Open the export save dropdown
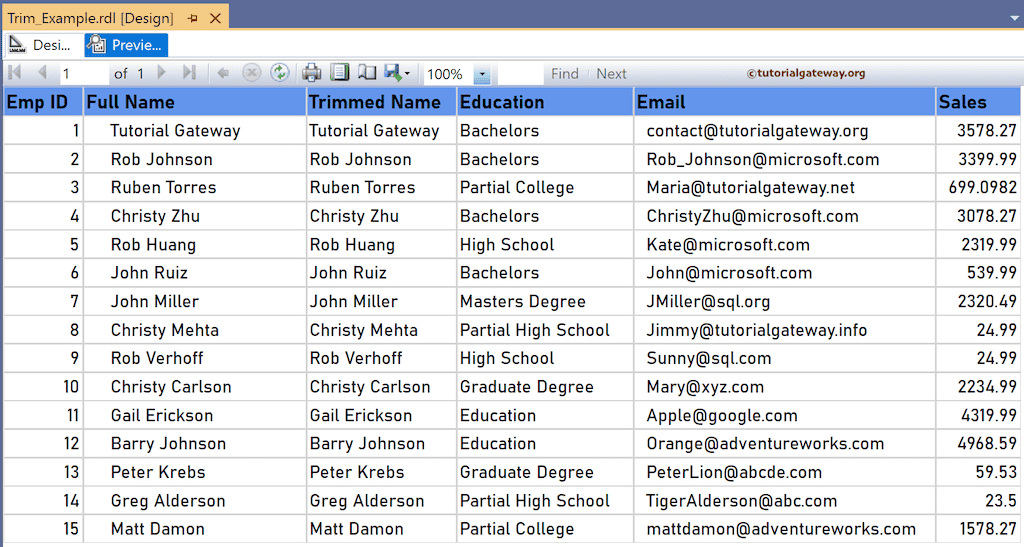This screenshot has height=547, width=1024. tap(397, 73)
